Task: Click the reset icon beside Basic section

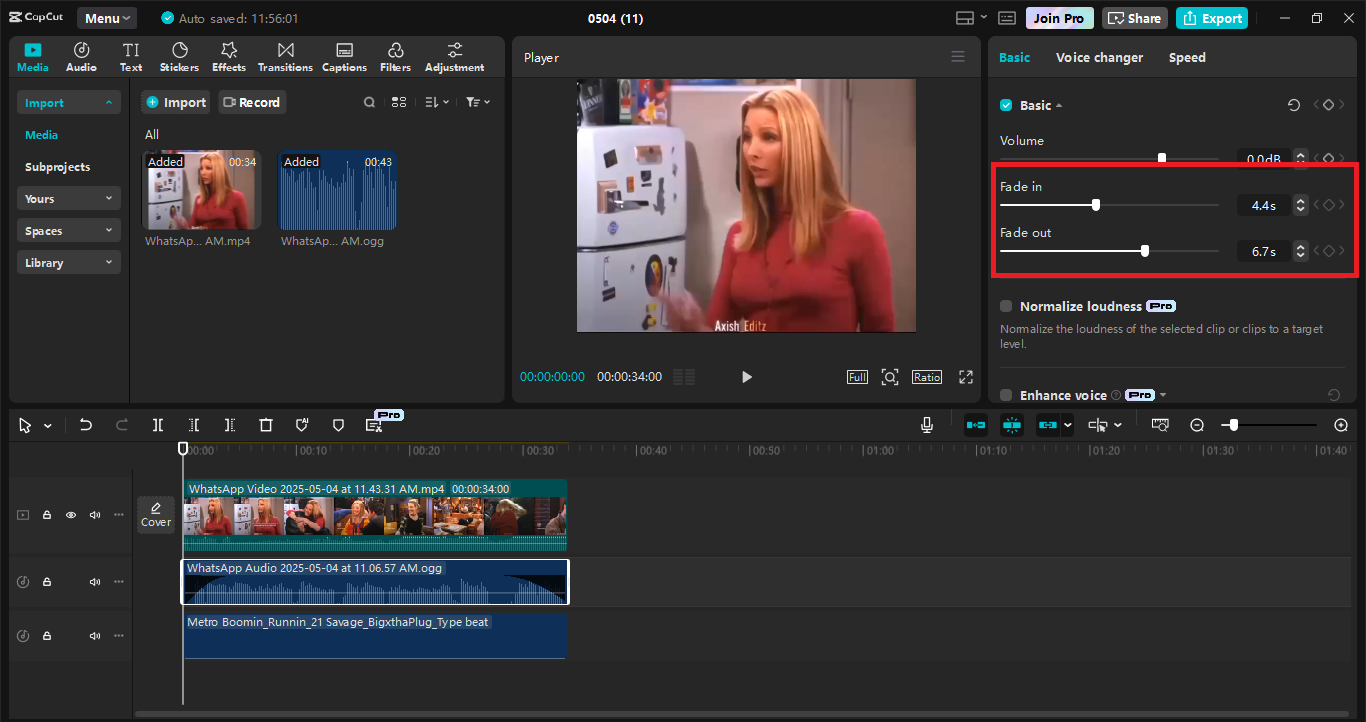Action: (1294, 105)
